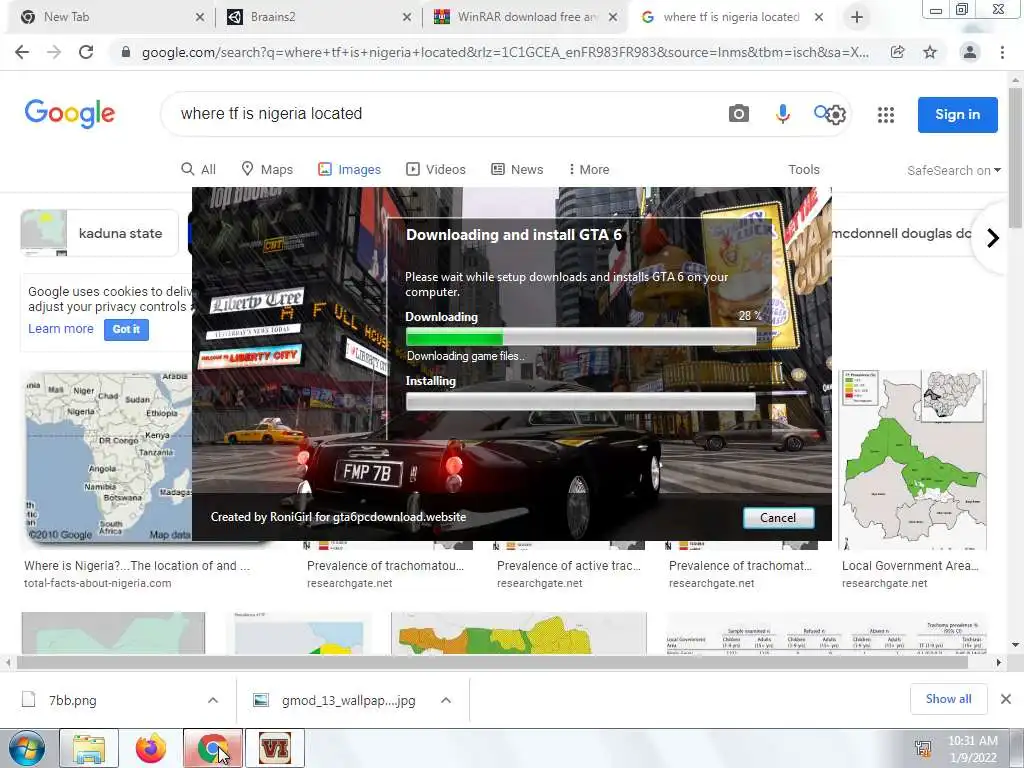Image resolution: width=1024 pixels, height=768 pixels.
Task: Click the Downloading progress bar
Action: pyautogui.click(x=581, y=337)
